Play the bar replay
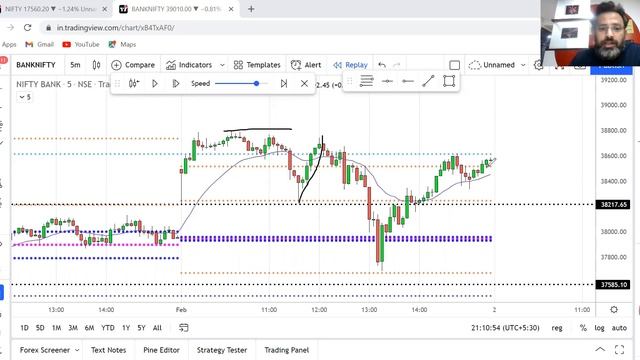 point(155,84)
